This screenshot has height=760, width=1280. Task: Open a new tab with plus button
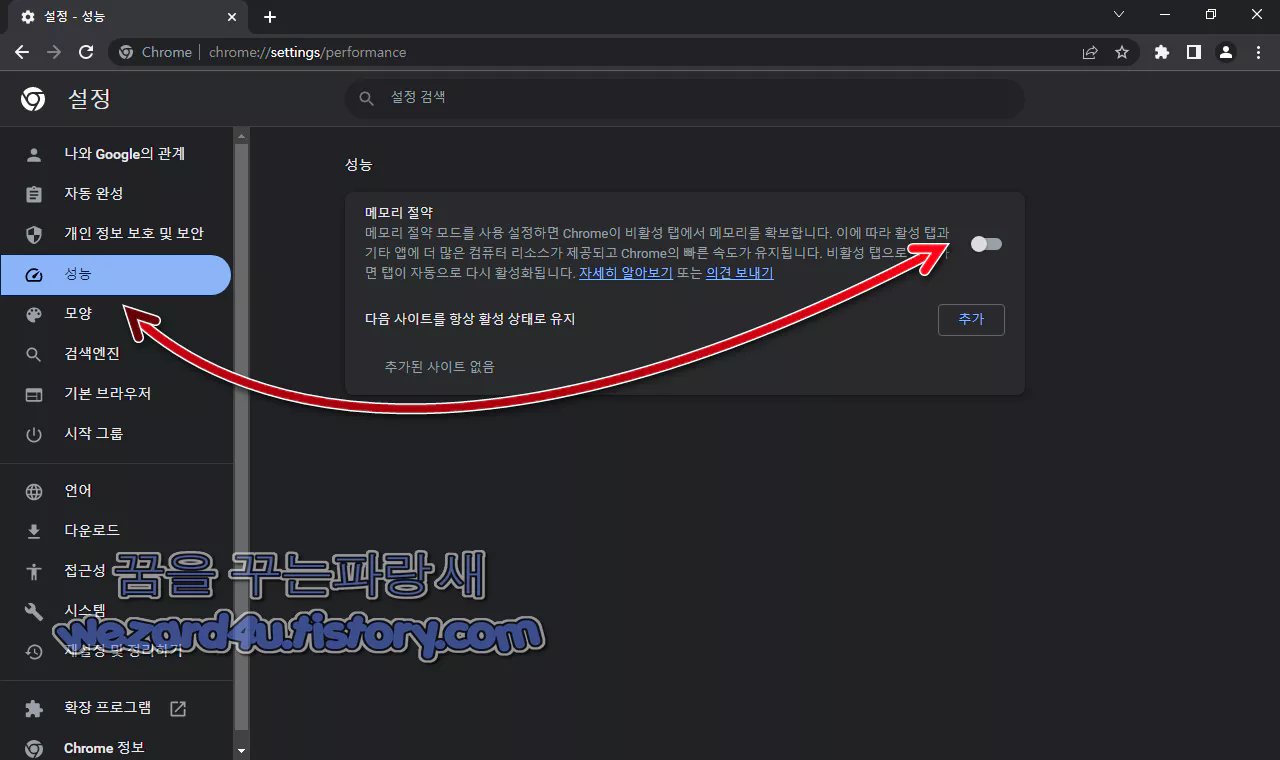point(270,17)
